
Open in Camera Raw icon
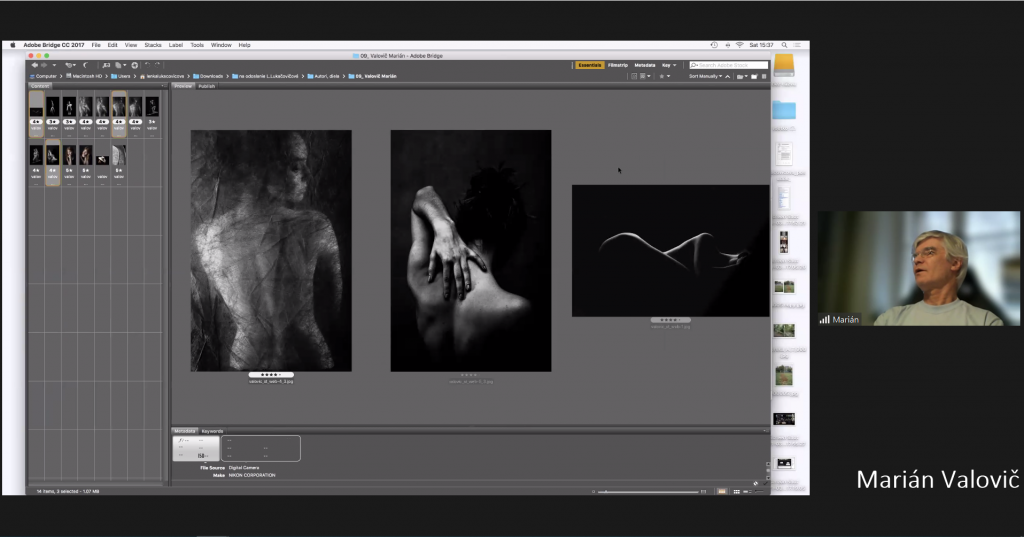135,65
